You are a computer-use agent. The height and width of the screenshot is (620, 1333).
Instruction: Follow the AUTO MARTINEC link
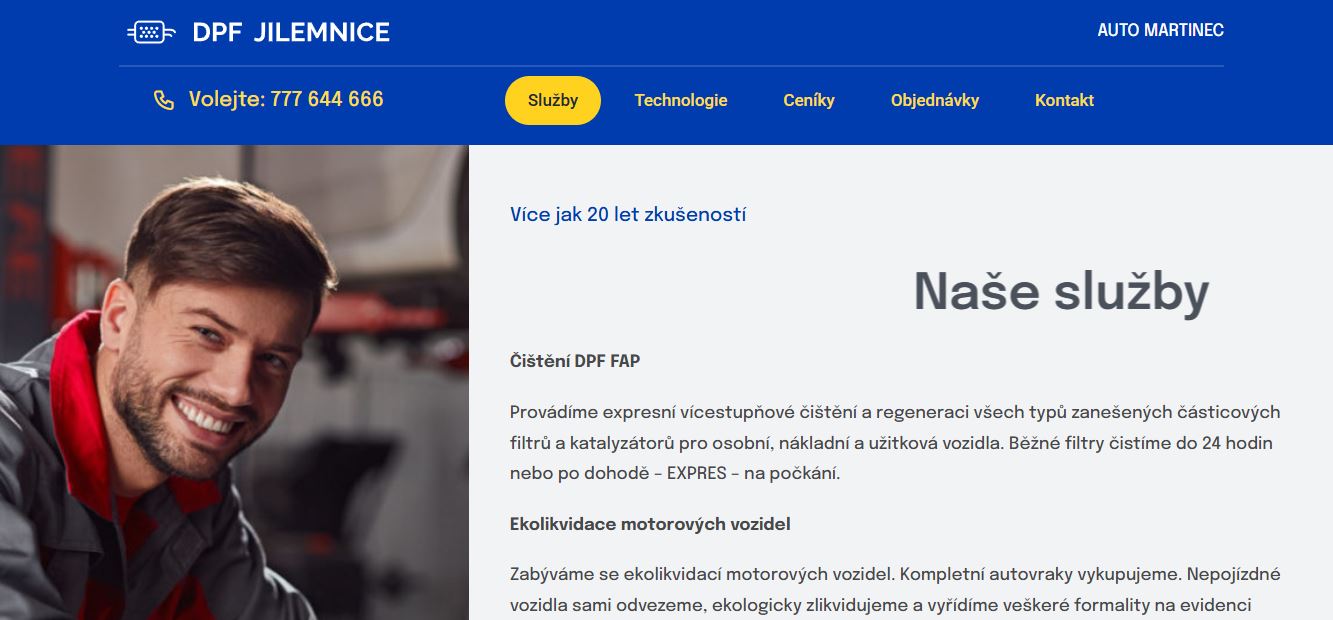coord(1160,30)
